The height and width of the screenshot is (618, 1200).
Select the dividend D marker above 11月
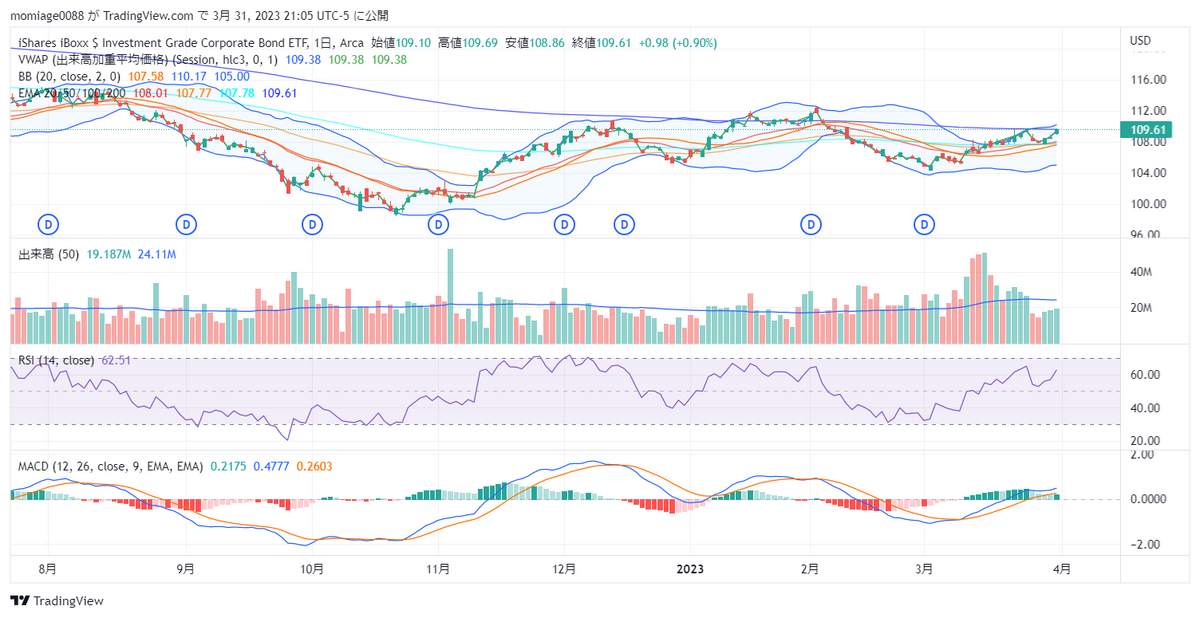[438, 223]
